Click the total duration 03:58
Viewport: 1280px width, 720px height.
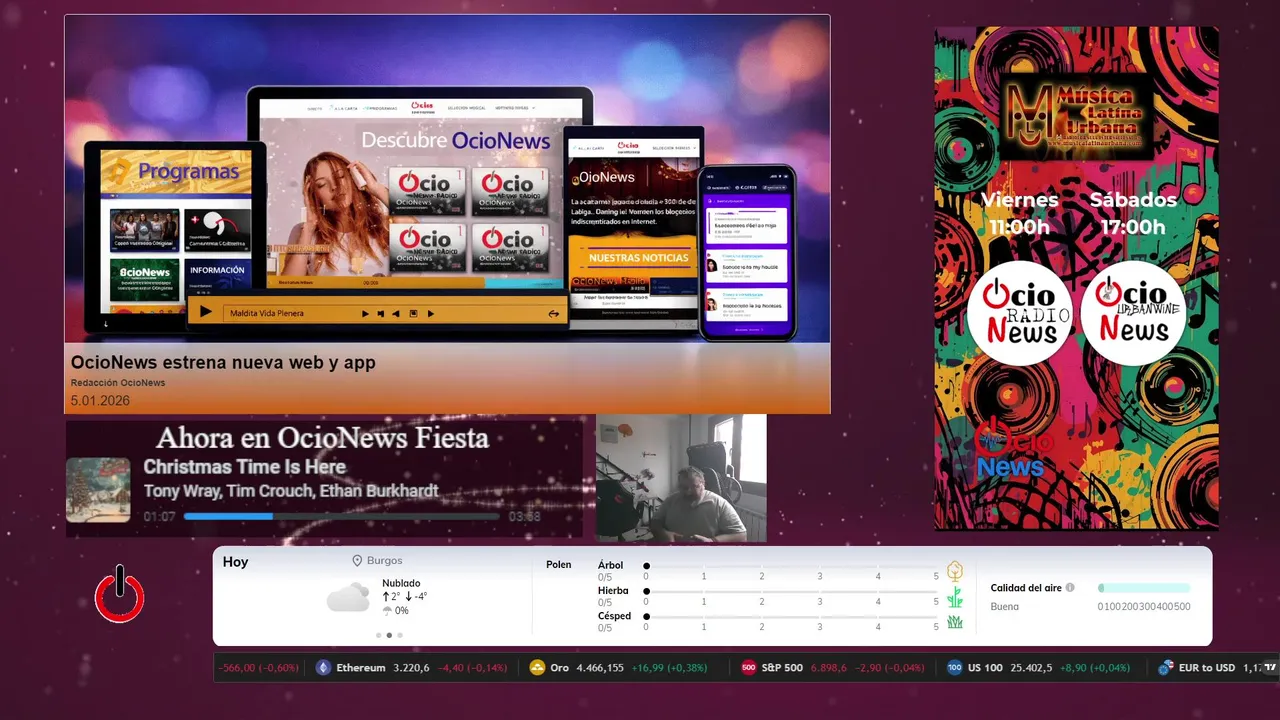pyautogui.click(x=524, y=517)
